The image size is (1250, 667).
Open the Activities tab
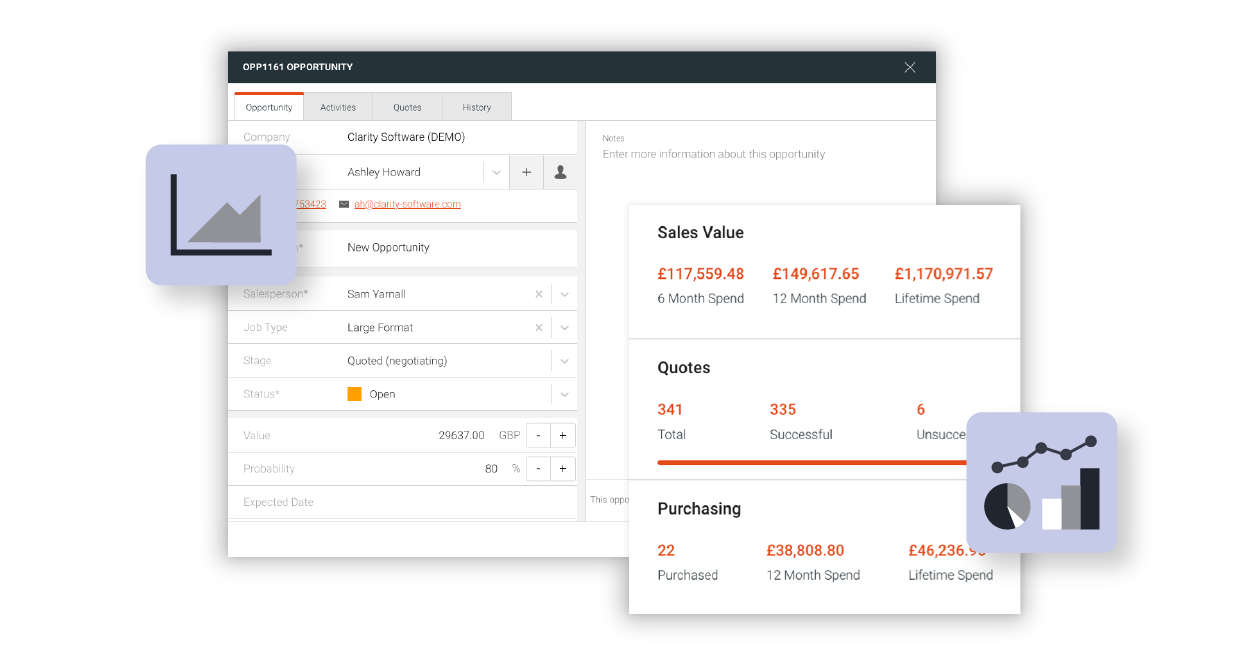click(x=338, y=107)
